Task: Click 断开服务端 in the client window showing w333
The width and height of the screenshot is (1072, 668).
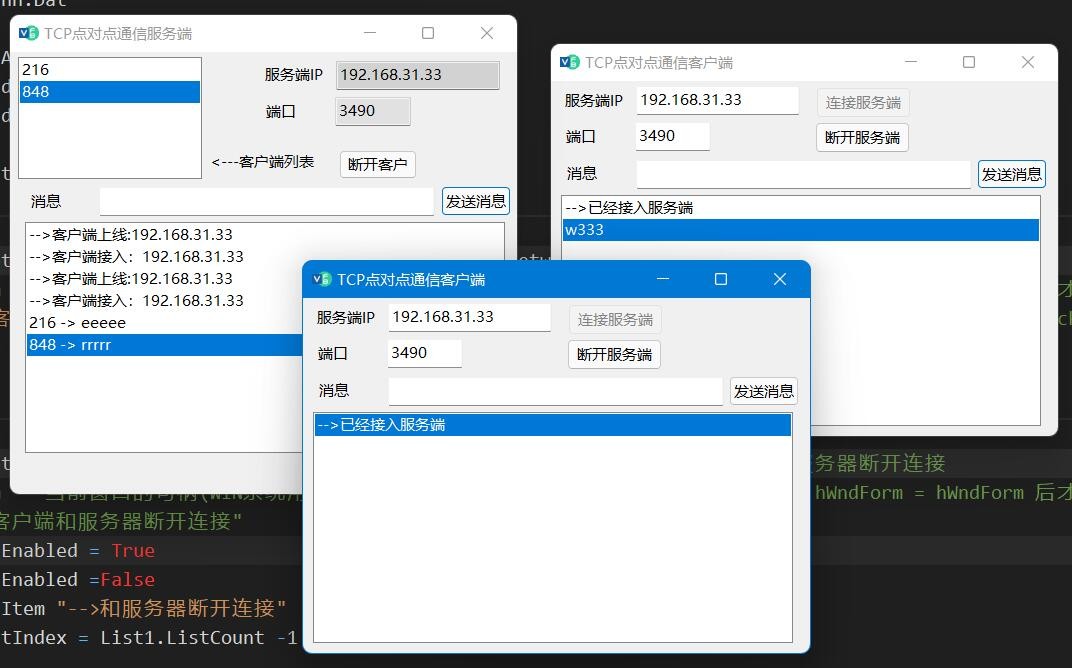Action: tap(862, 137)
